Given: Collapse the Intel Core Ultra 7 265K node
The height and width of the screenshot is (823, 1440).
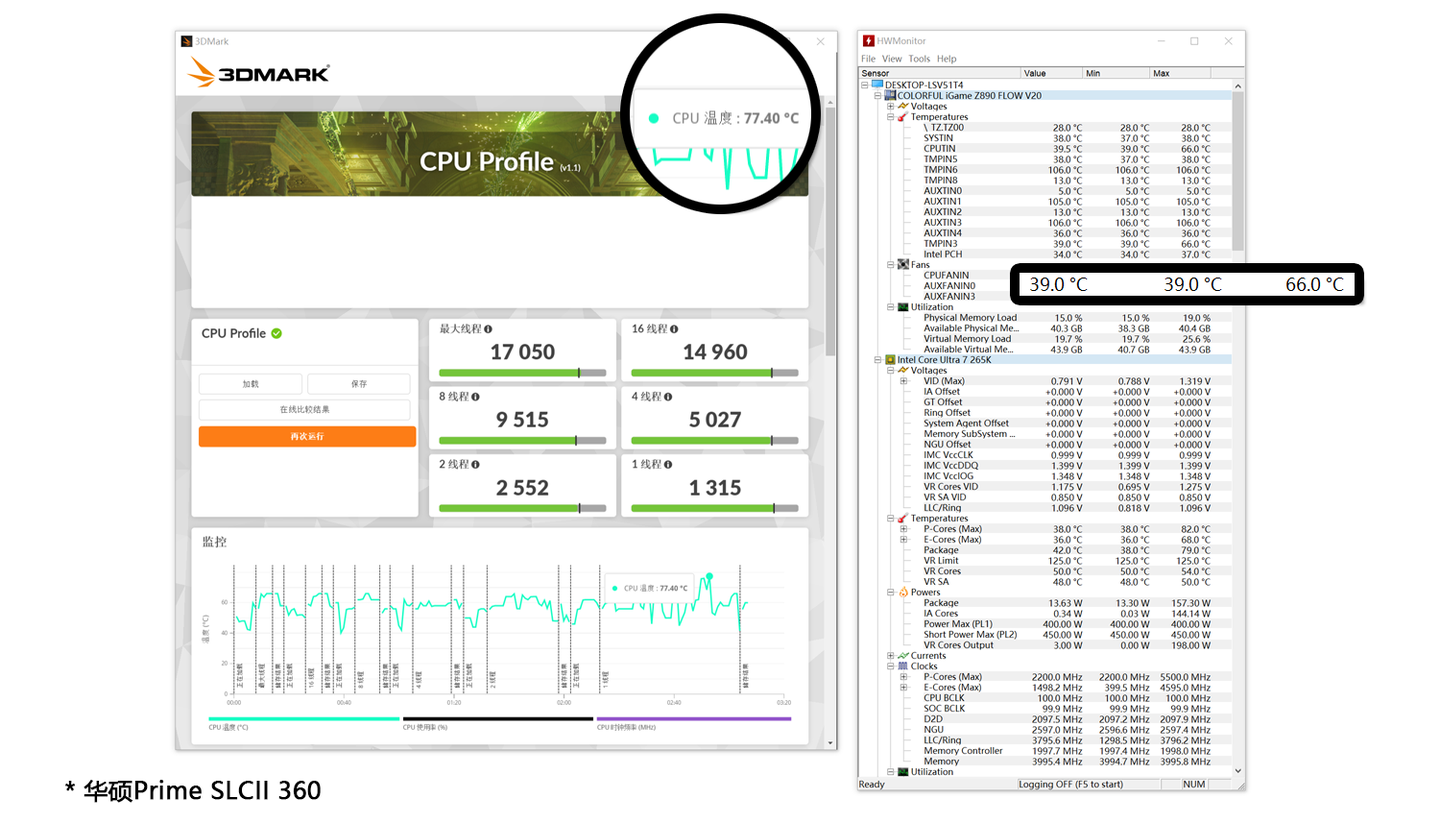Looking at the screenshot, I should point(877,359).
